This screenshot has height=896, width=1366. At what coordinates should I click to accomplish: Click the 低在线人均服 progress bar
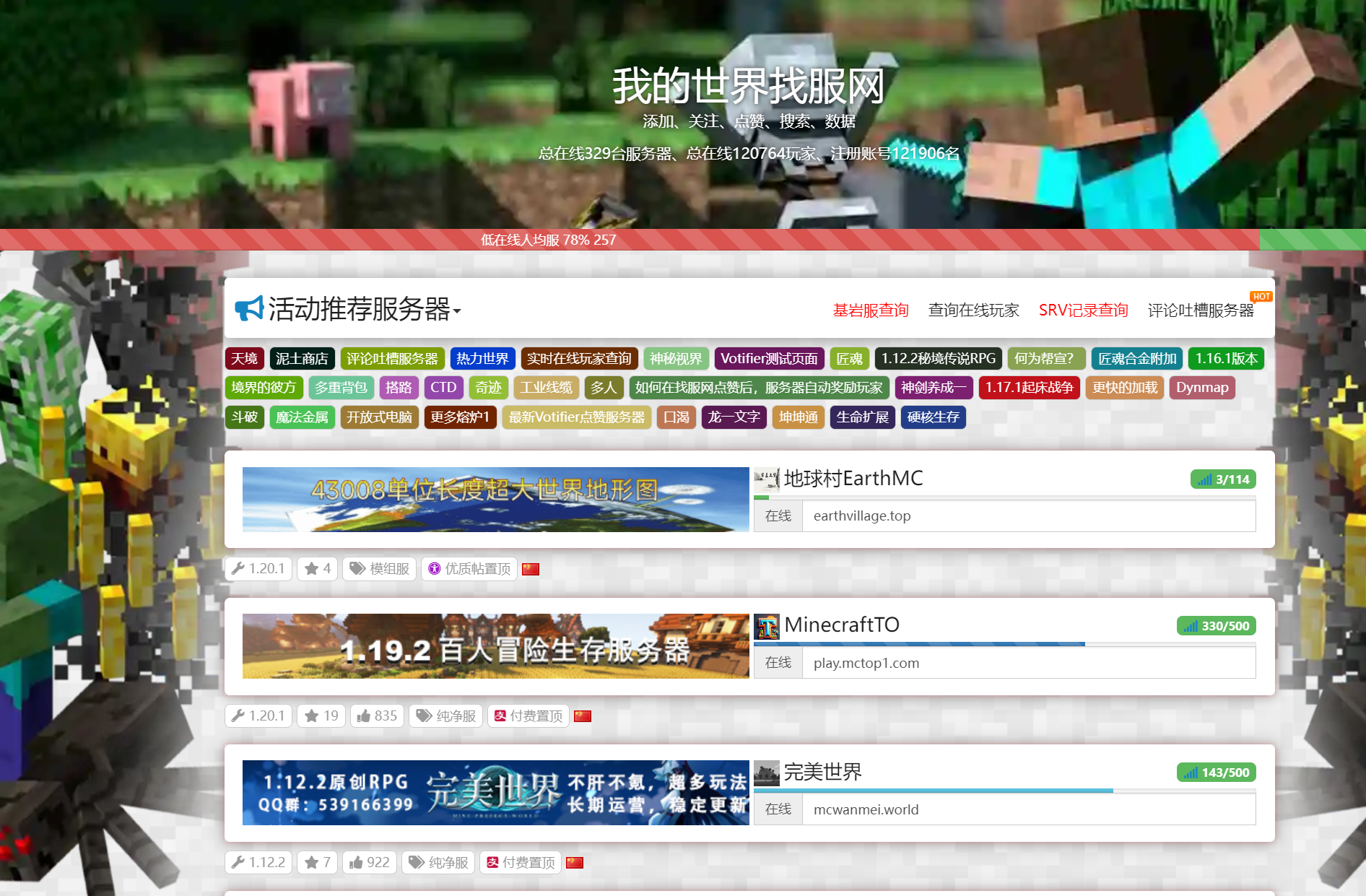(x=549, y=240)
